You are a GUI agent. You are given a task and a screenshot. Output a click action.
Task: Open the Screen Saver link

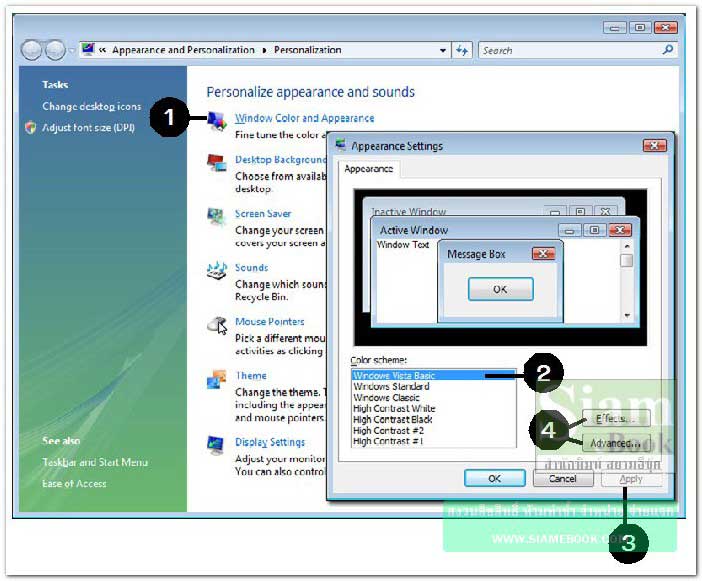[263, 214]
